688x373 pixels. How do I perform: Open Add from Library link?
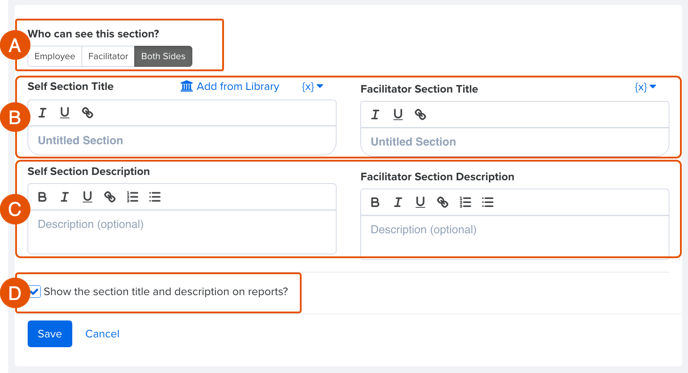238,86
